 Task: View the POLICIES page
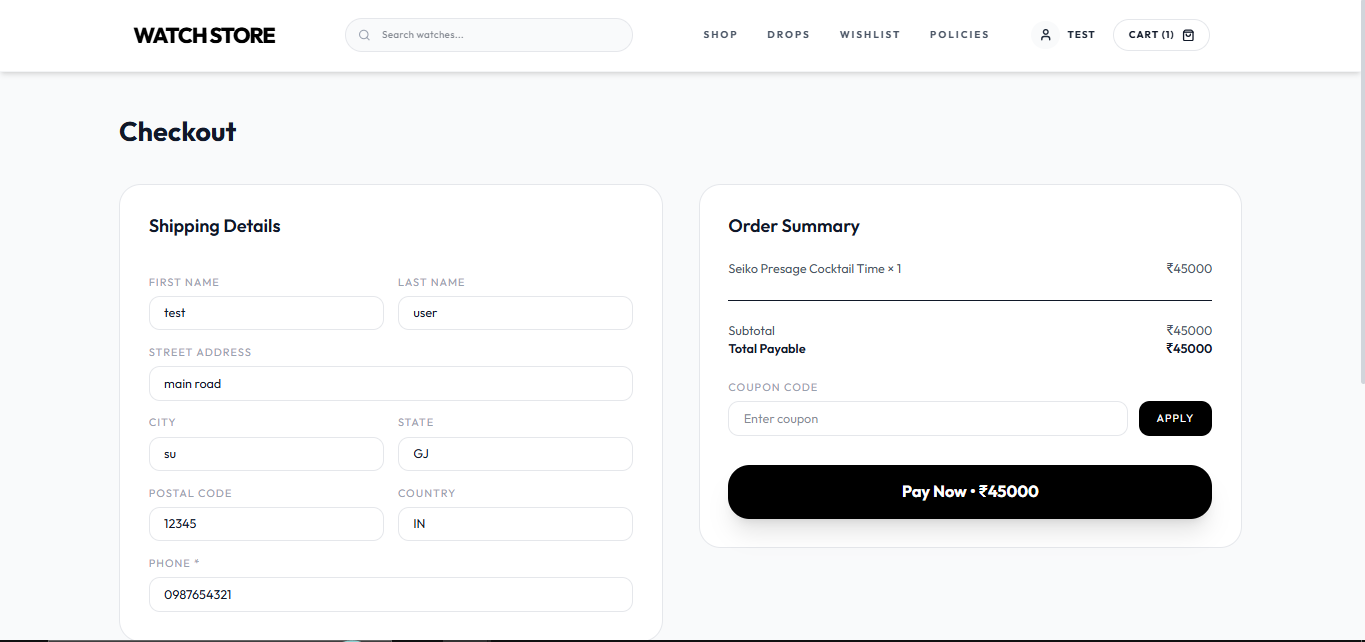pos(959,34)
